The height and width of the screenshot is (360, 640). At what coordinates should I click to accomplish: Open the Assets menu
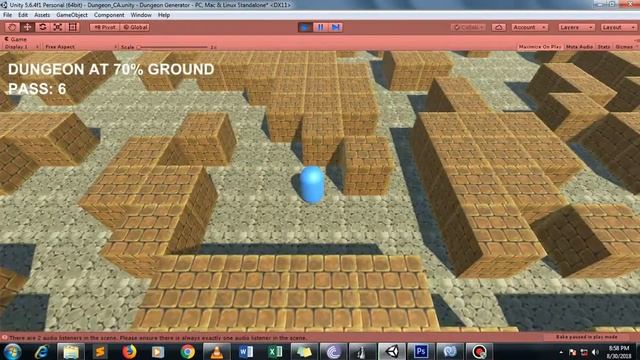coord(42,15)
